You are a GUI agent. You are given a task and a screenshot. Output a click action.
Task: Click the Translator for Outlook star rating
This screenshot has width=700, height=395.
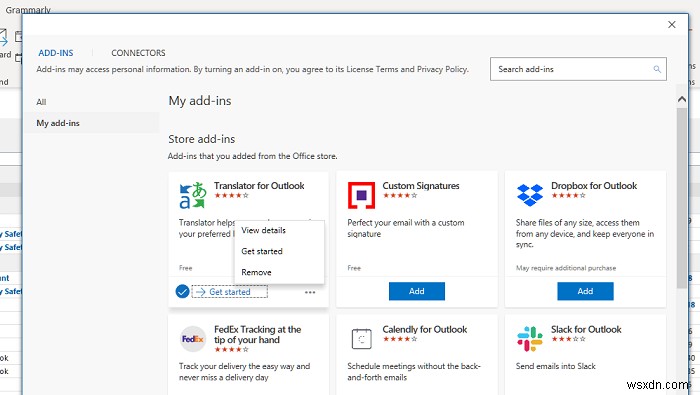pyautogui.click(x=231, y=195)
